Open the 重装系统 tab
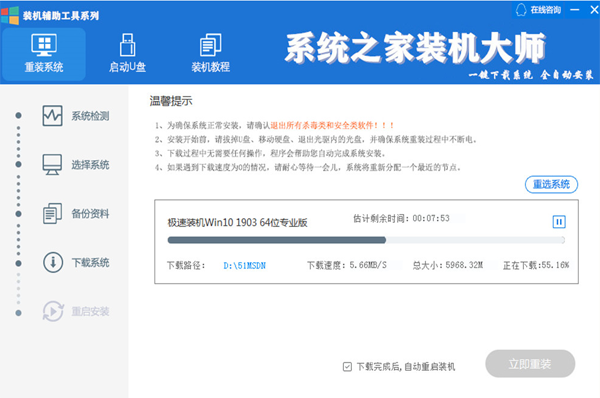The width and height of the screenshot is (600, 398). click(x=44, y=54)
